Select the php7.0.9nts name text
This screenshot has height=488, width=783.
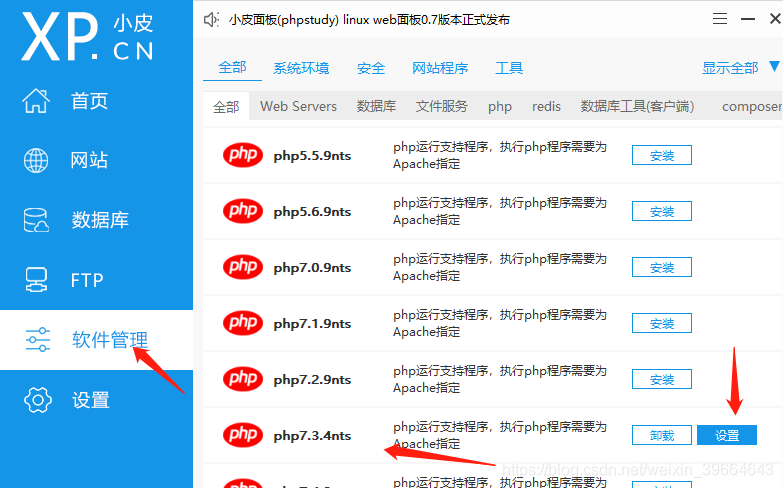pyautogui.click(x=312, y=268)
